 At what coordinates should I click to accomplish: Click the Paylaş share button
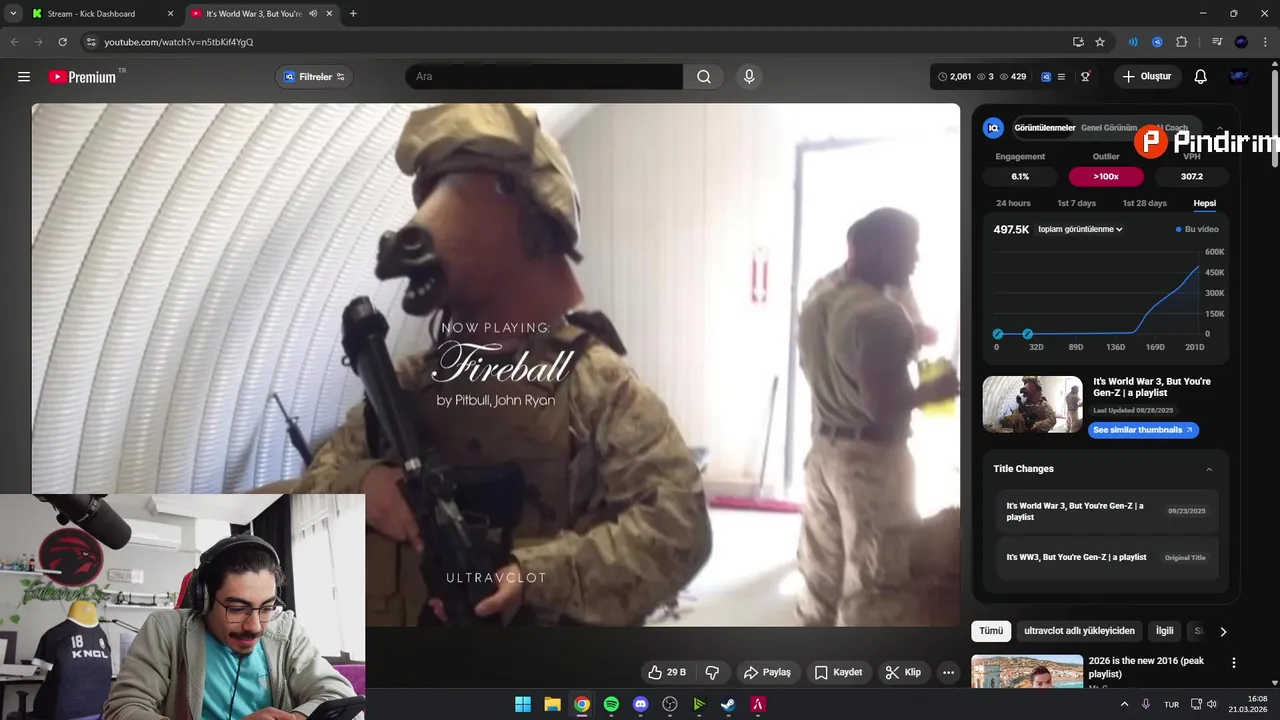tap(767, 672)
